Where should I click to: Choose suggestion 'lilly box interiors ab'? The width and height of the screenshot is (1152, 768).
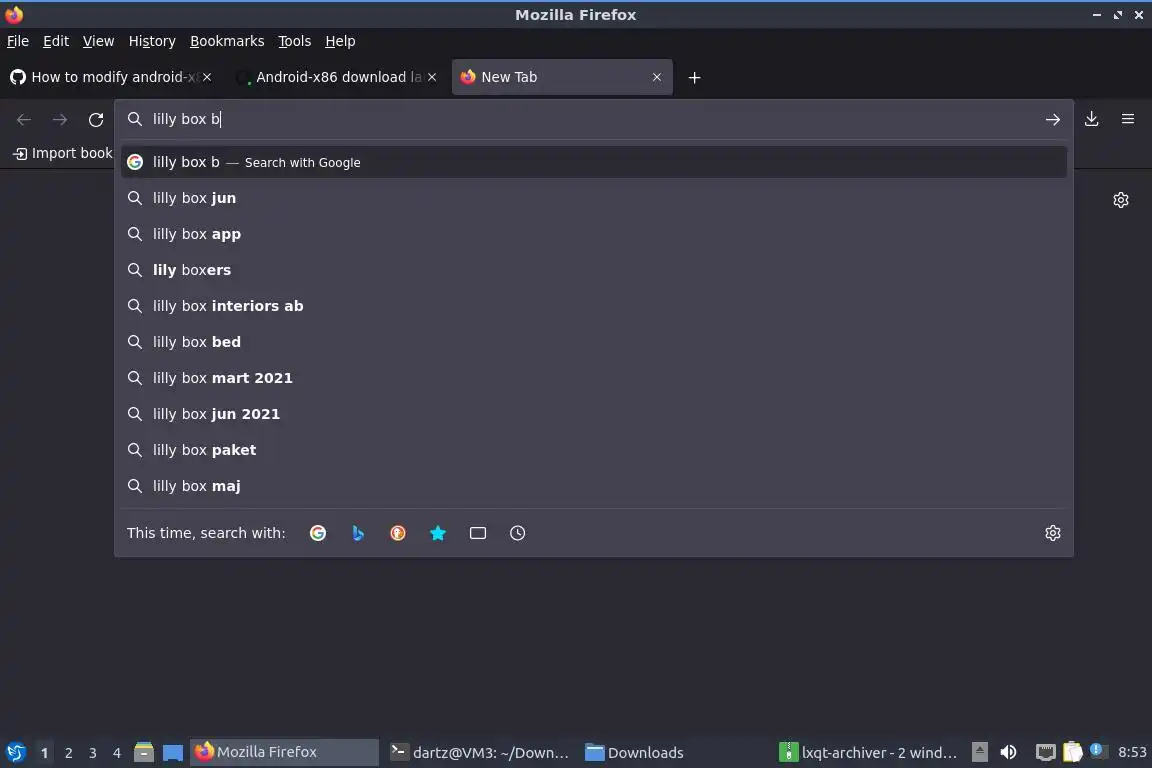594,306
